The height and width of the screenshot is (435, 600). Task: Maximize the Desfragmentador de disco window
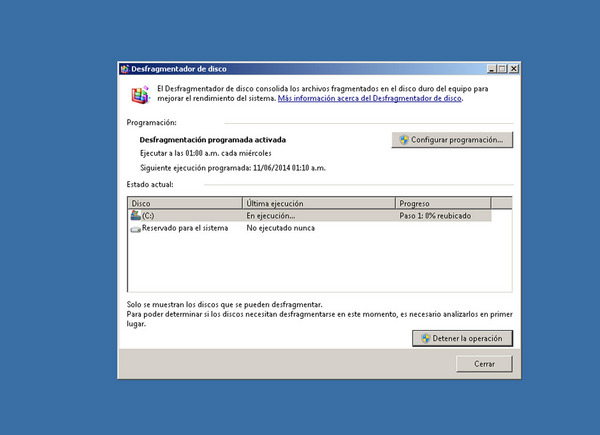503,69
